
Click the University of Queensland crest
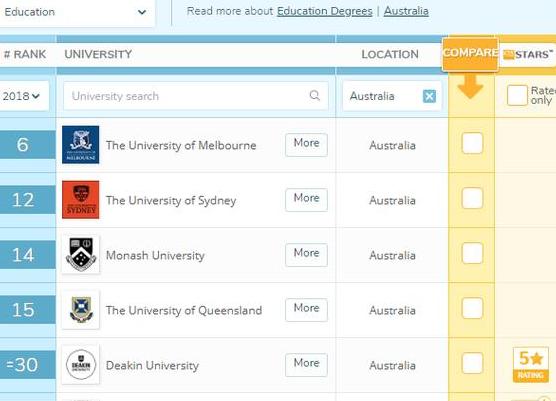[x=80, y=310]
